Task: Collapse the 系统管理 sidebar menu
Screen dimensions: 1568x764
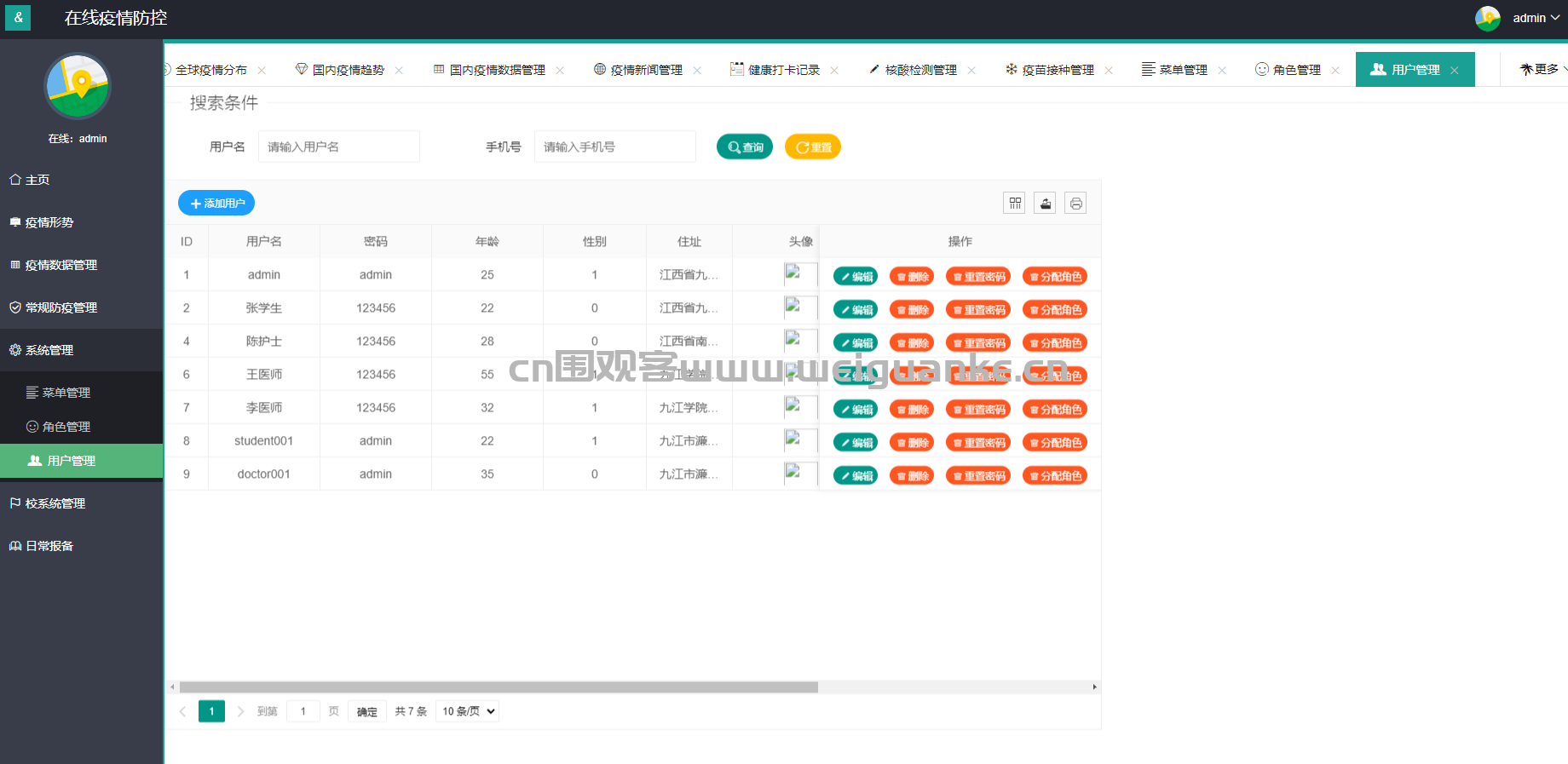Action: [x=49, y=350]
